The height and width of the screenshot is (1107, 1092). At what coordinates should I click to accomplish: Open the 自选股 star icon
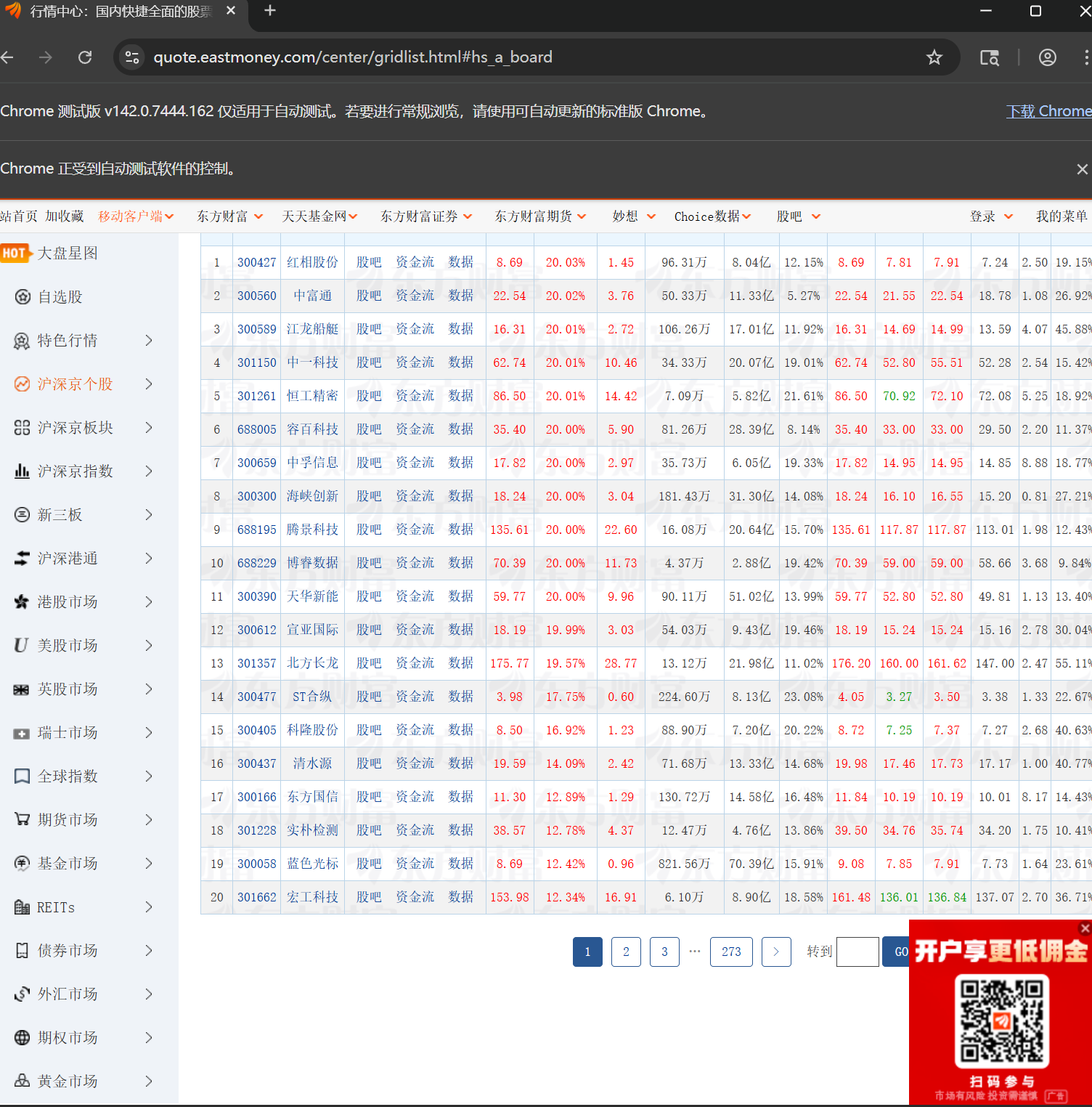tap(23, 296)
